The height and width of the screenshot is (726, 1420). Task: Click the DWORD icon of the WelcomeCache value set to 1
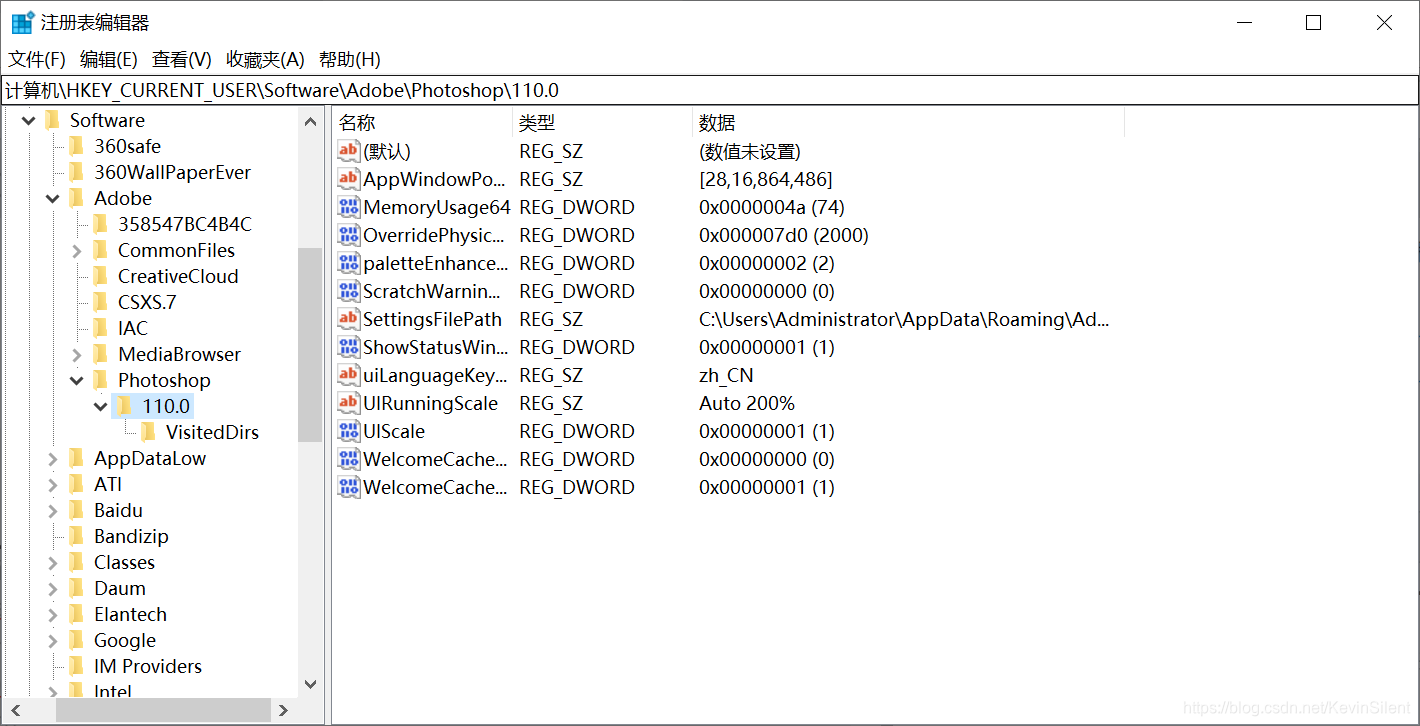(x=348, y=487)
